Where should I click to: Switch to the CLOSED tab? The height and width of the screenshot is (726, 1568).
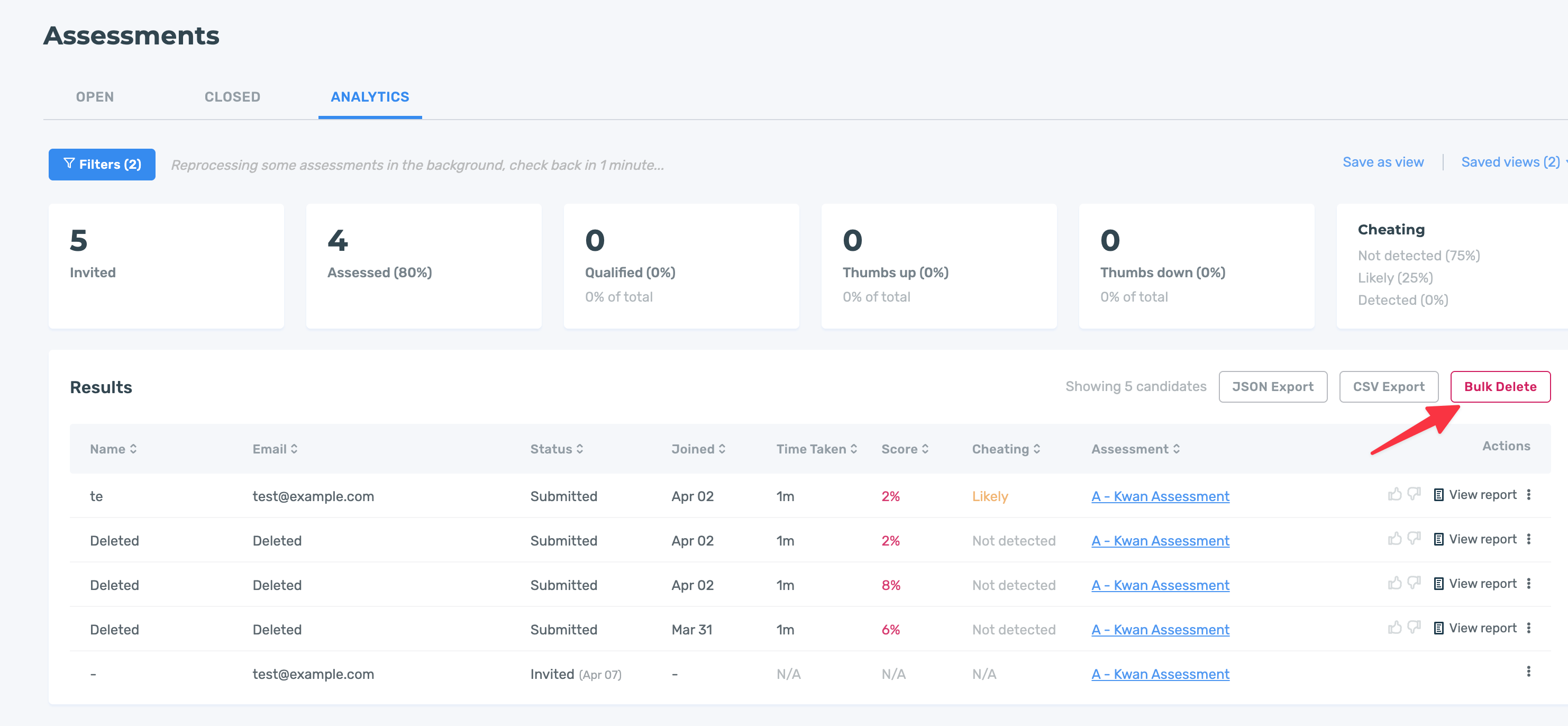click(x=232, y=97)
